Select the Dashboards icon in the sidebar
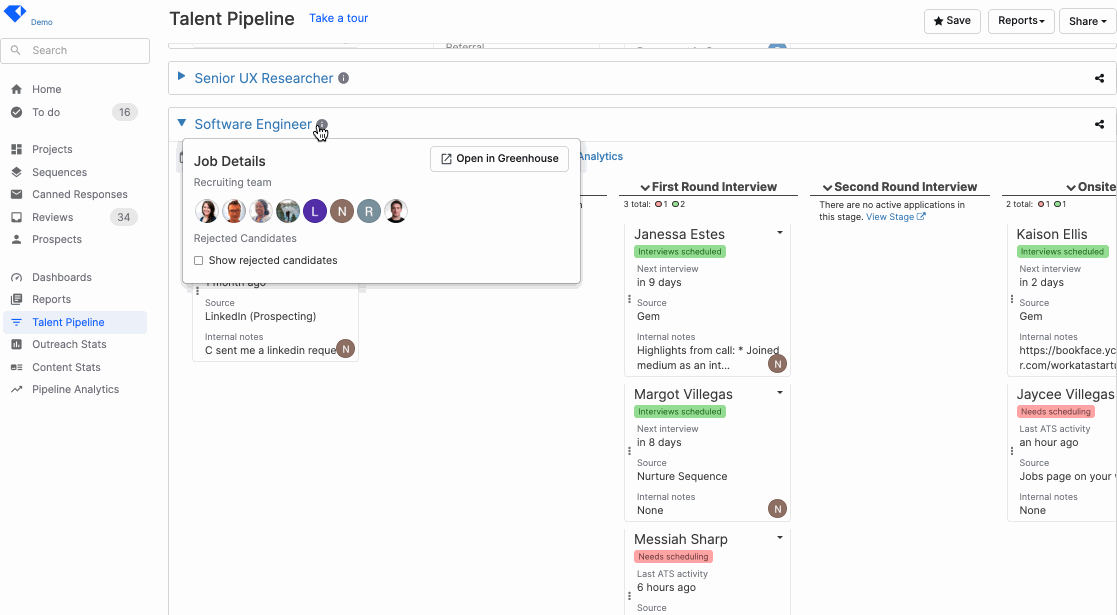The height and width of the screenshot is (615, 1117). 14,277
